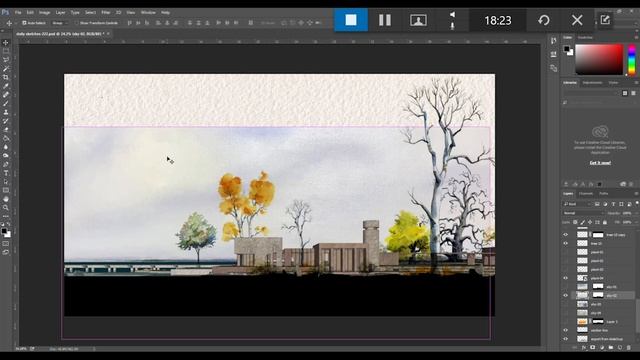
Task: Click the Get it now! link
Action: [x=600, y=163]
